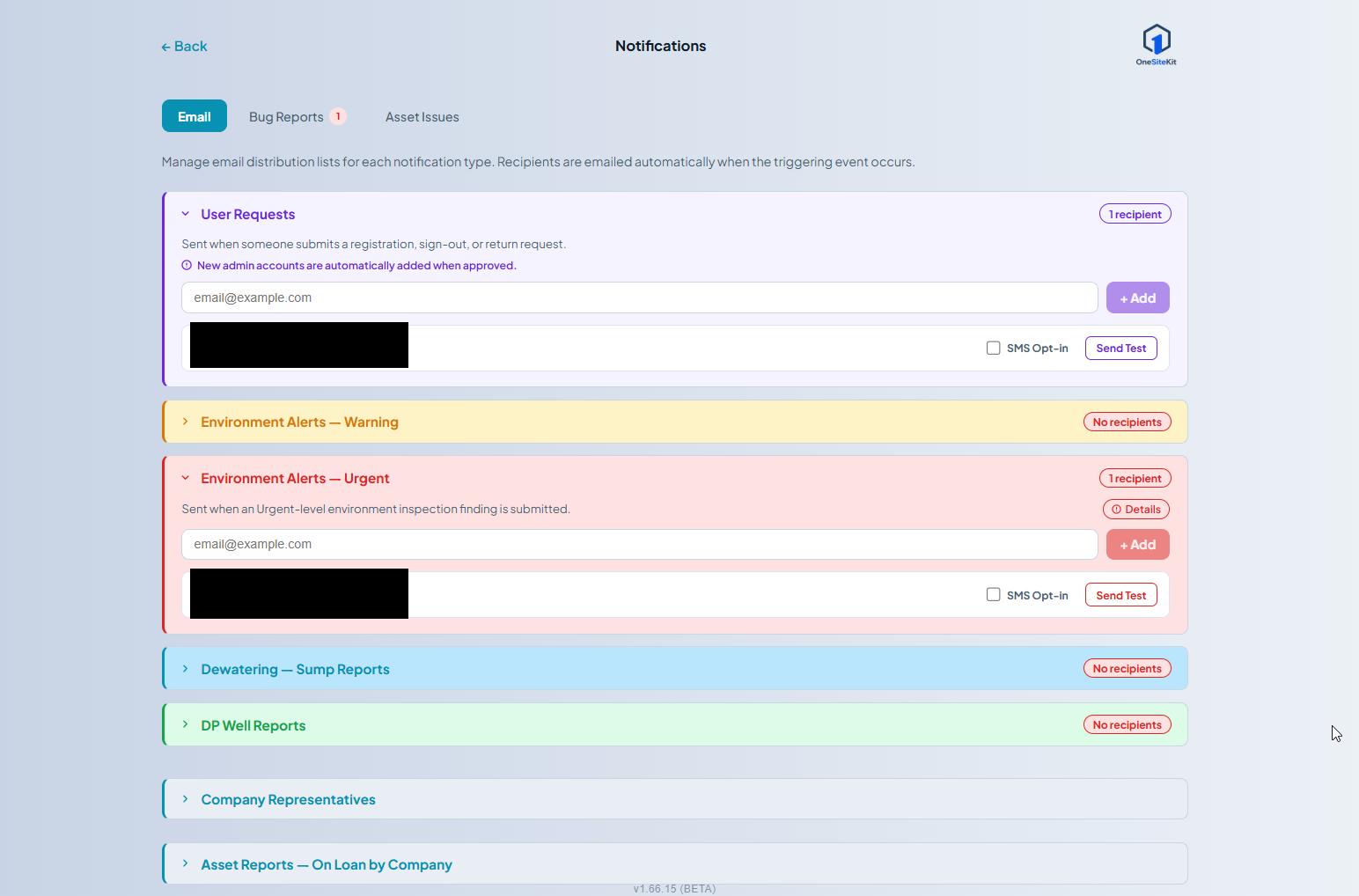The height and width of the screenshot is (896, 1359).
Task: Focus the User Requests email input field
Action: 640,297
